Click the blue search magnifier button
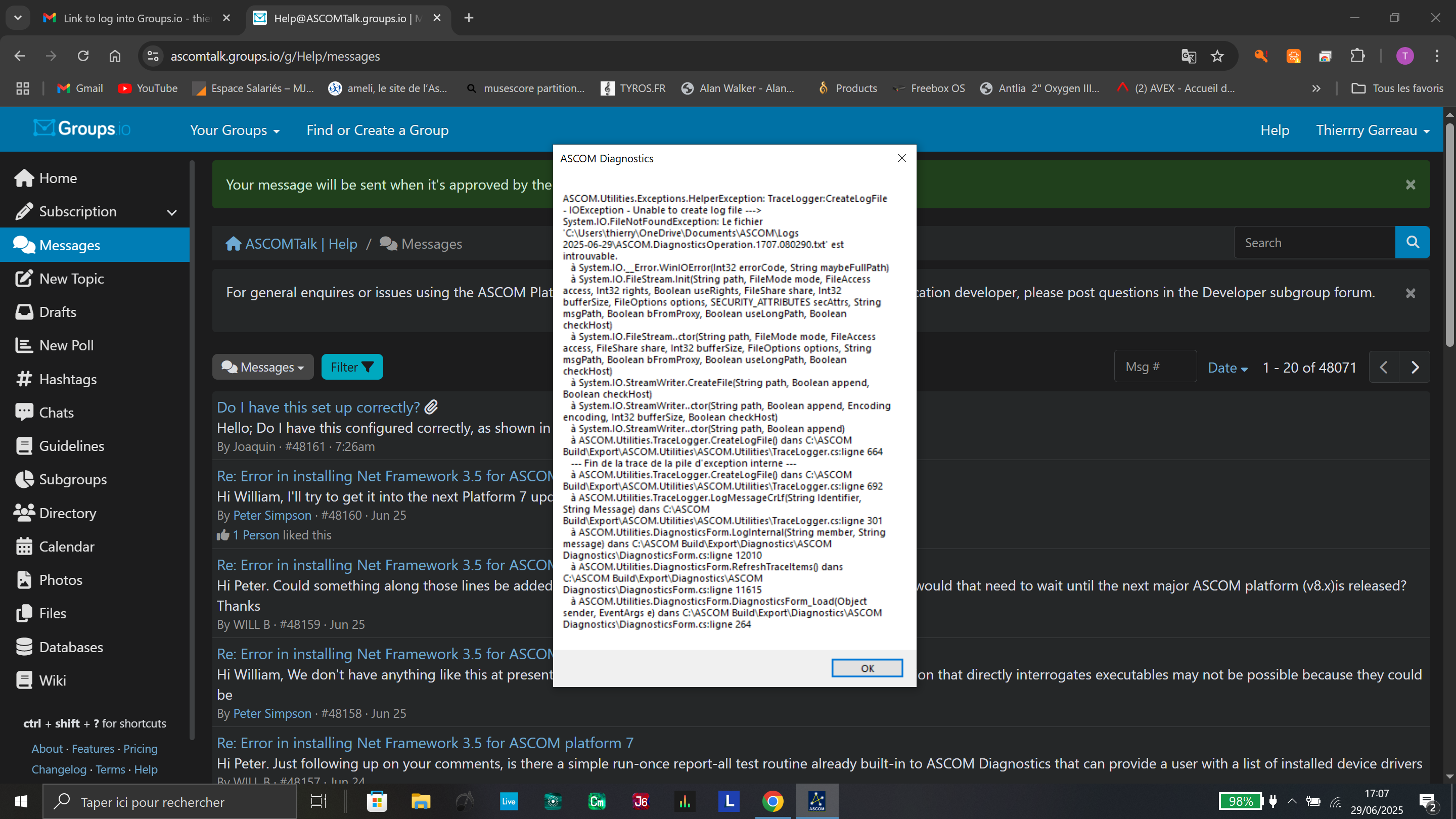 tap(1412, 243)
